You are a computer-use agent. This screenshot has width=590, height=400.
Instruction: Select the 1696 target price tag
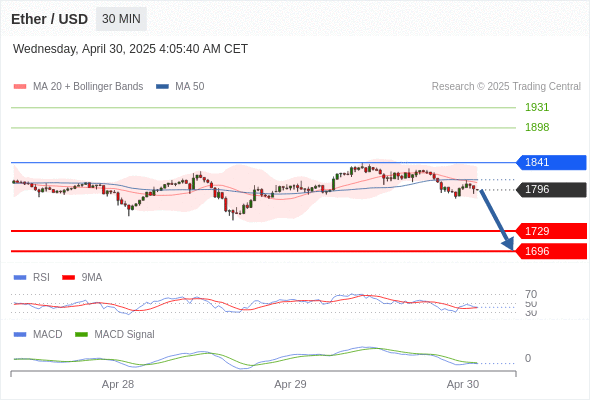click(551, 251)
